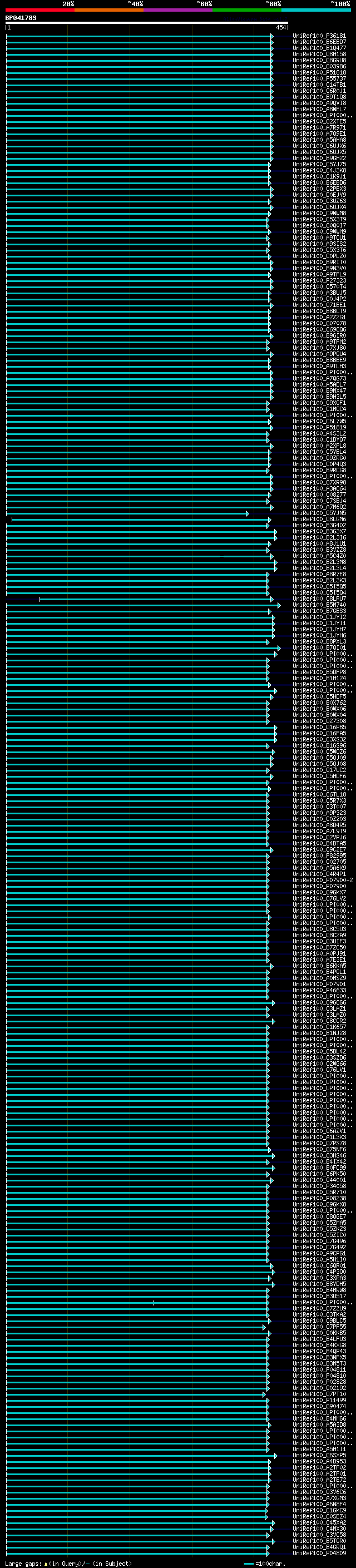This screenshot has width=356, height=1568.
Task: Click hit label UniRef100_C5YJ75
Action: (319, 164)
